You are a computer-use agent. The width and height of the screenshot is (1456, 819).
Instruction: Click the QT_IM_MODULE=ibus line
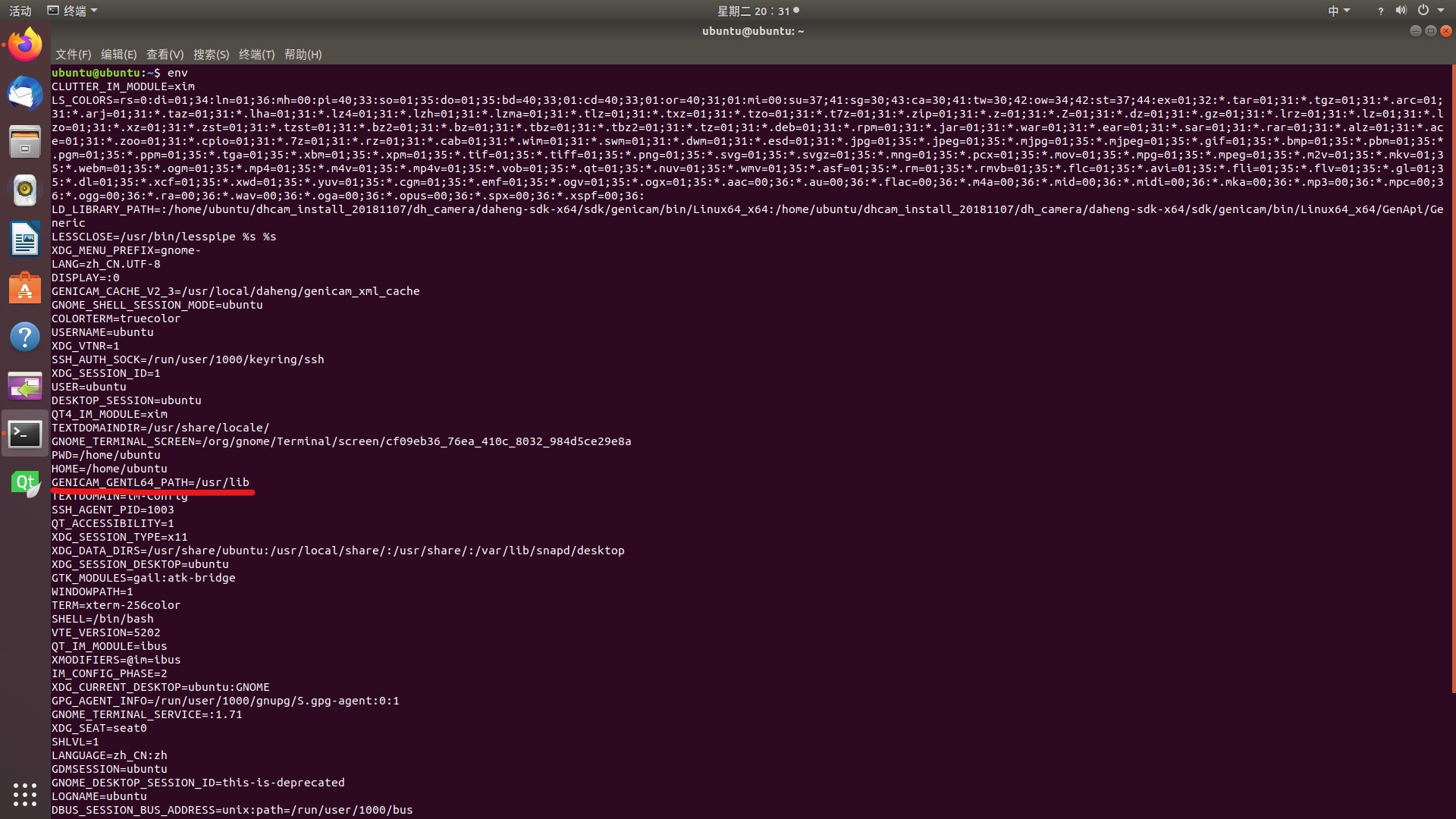[109, 646]
